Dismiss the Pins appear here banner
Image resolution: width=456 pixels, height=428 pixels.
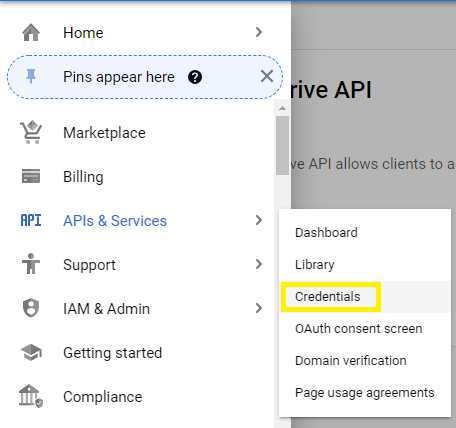tap(267, 77)
